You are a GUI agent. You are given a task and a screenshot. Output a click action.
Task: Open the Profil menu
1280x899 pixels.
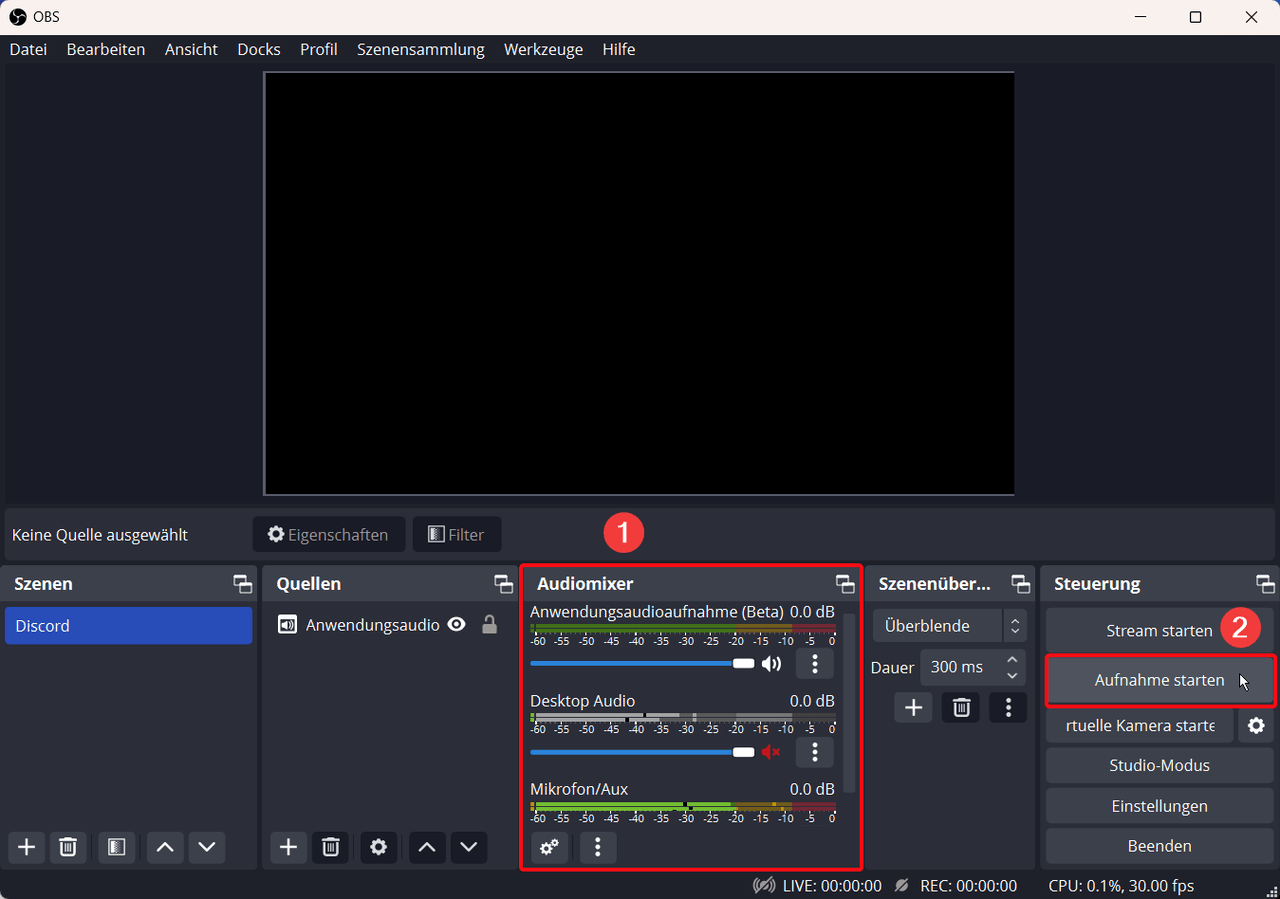tap(319, 49)
